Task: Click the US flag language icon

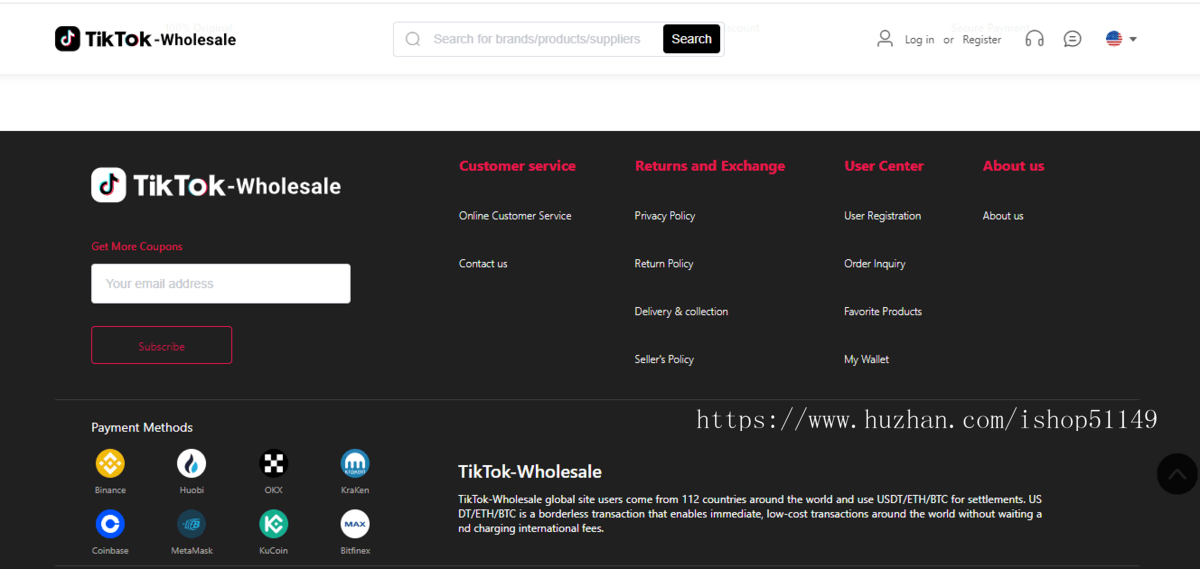Action: pos(1114,39)
